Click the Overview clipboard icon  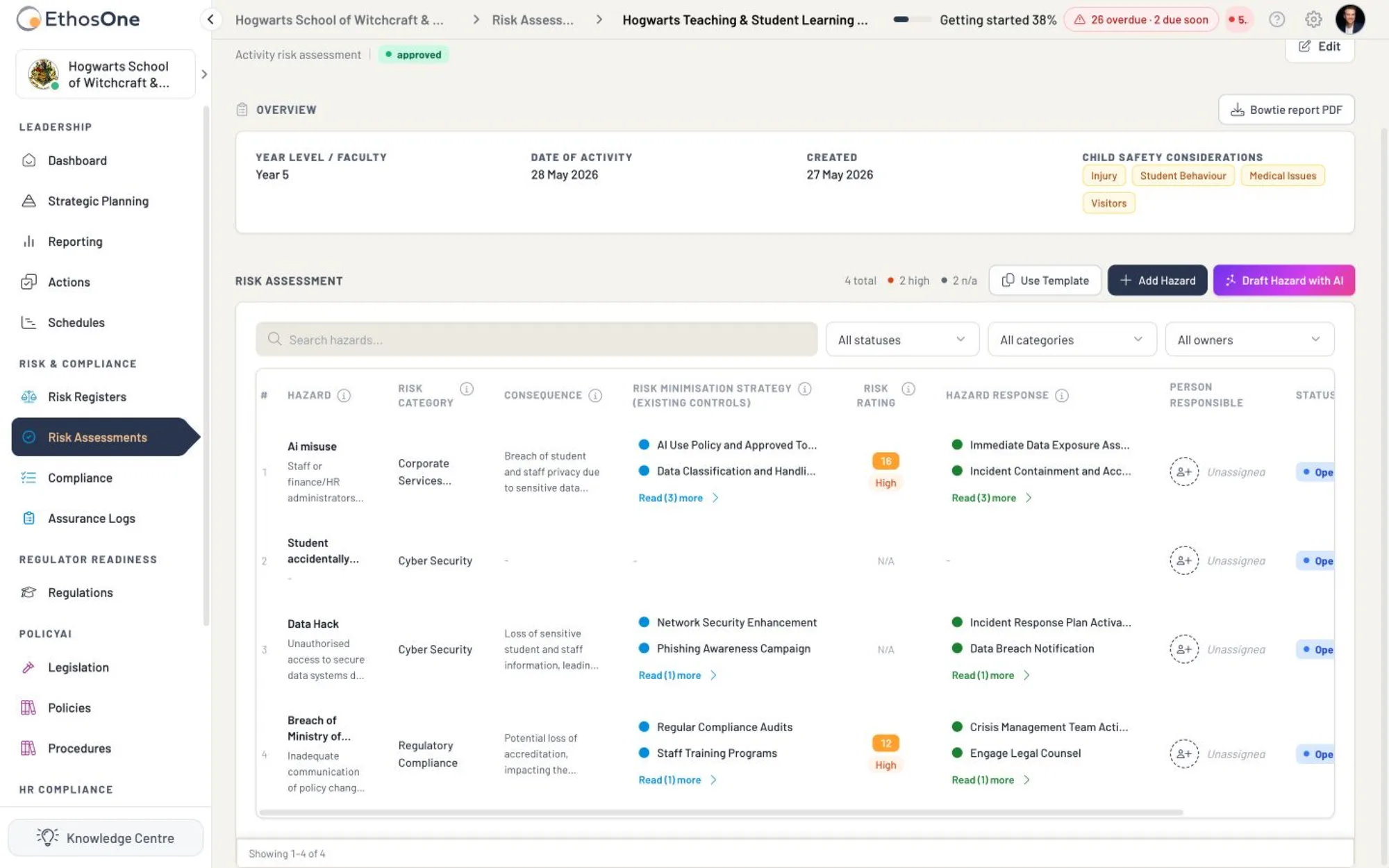coord(242,110)
